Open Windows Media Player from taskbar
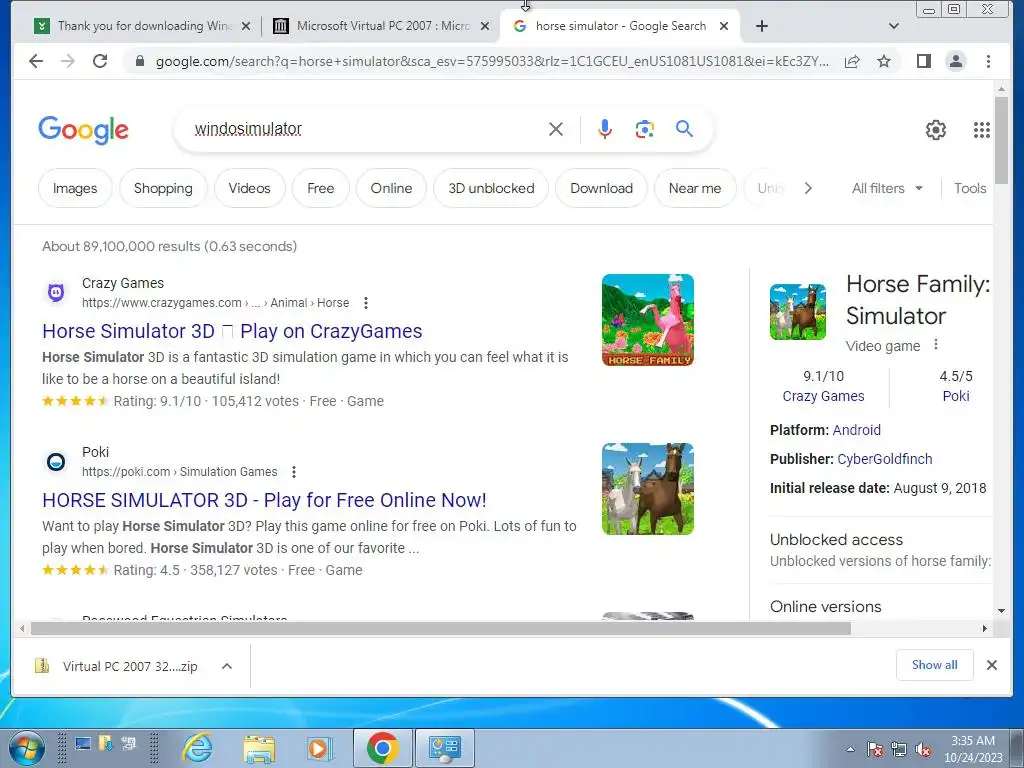Image resolution: width=1024 pixels, height=768 pixels. [x=320, y=748]
